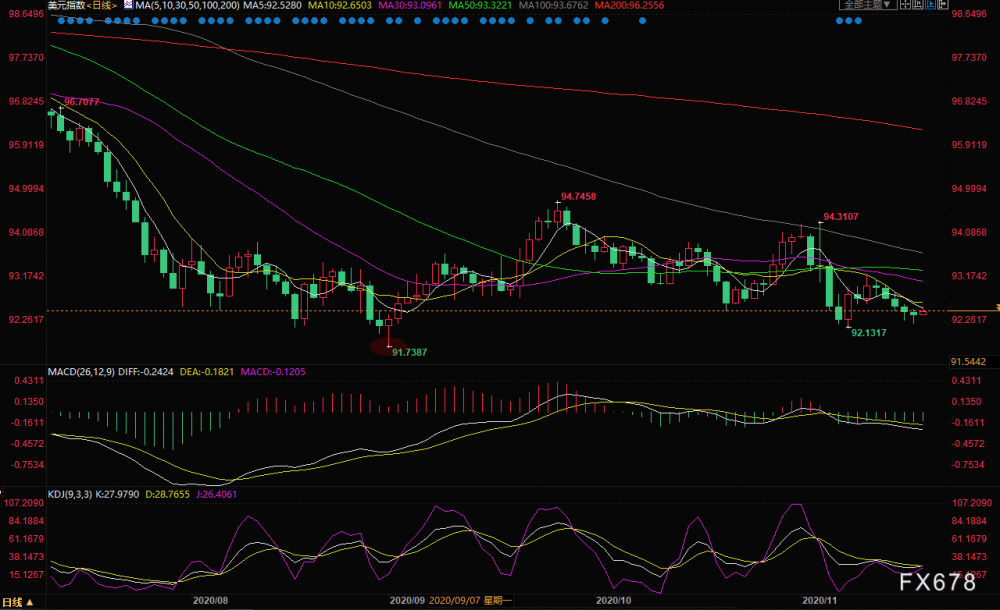Click the 2020/09/07 星期一 date marker
Screen dimensions: 1000x610
click(470, 600)
